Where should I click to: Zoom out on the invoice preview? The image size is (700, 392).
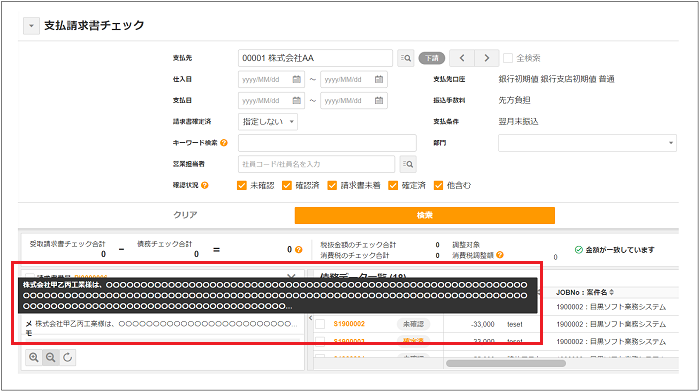(50, 357)
